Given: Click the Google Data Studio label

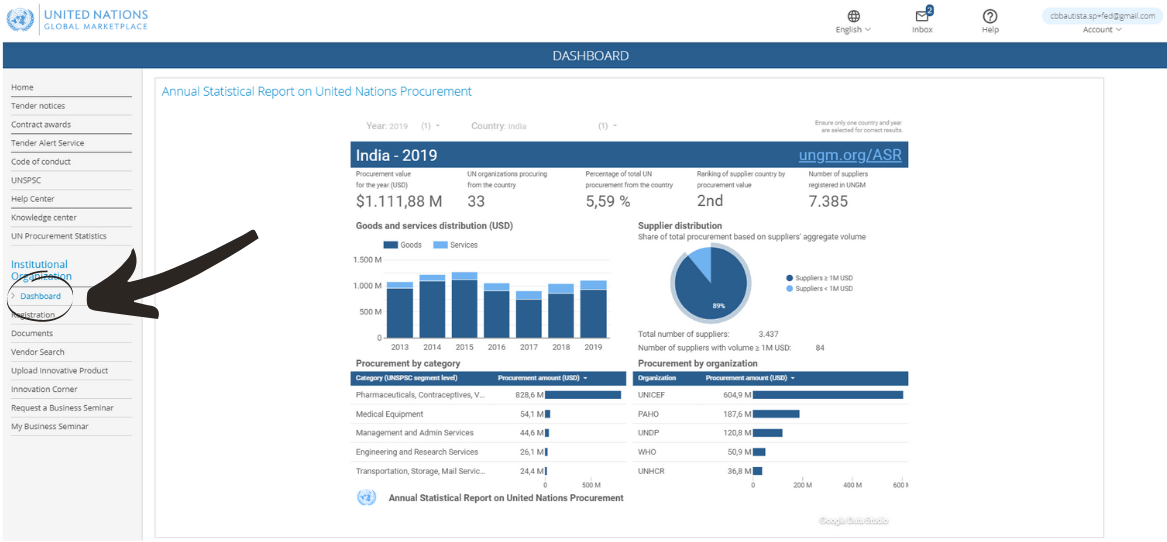Looking at the screenshot, I should point(853,521).
